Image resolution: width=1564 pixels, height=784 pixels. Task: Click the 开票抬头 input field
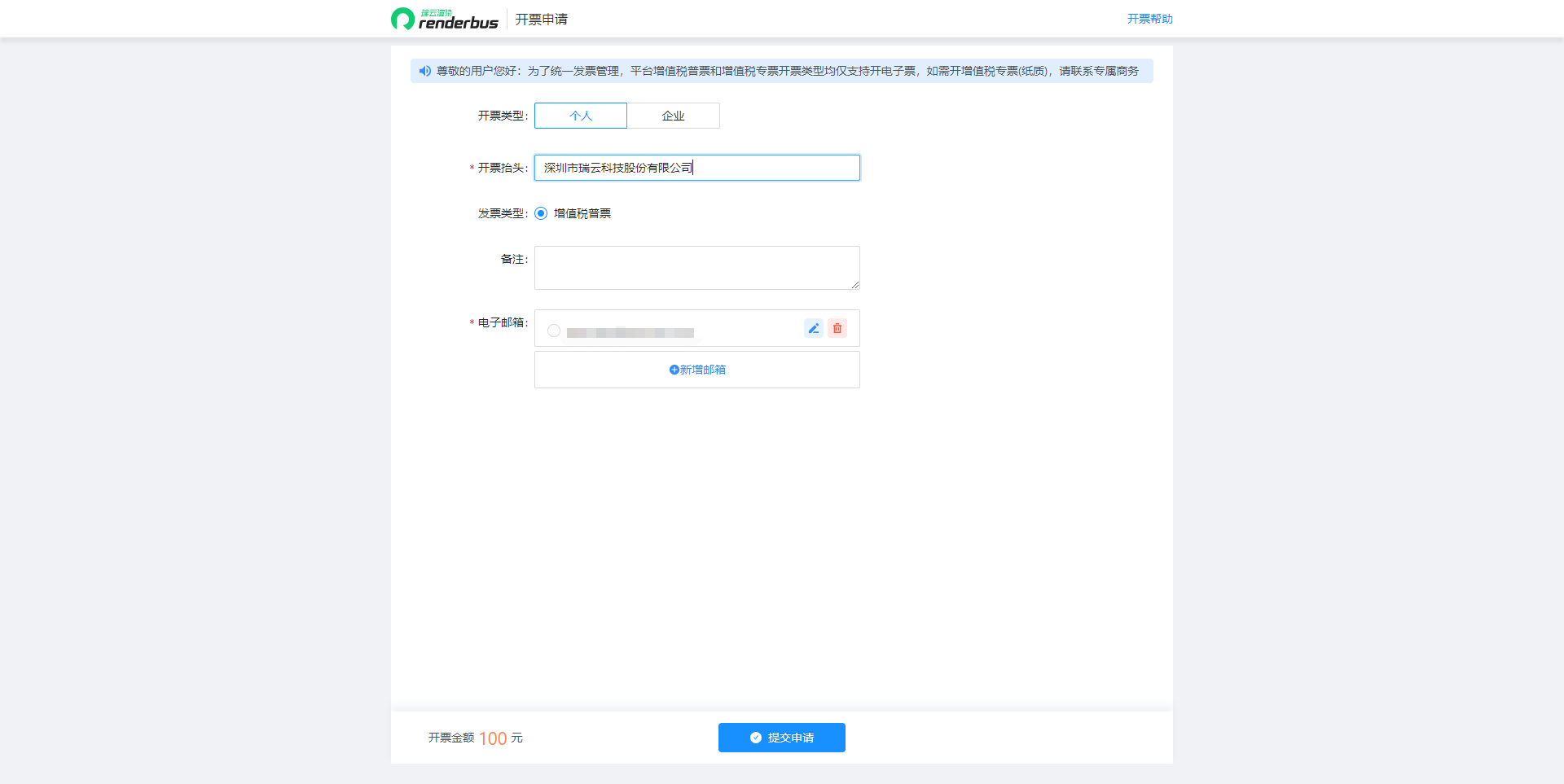(x=697, y=168)
